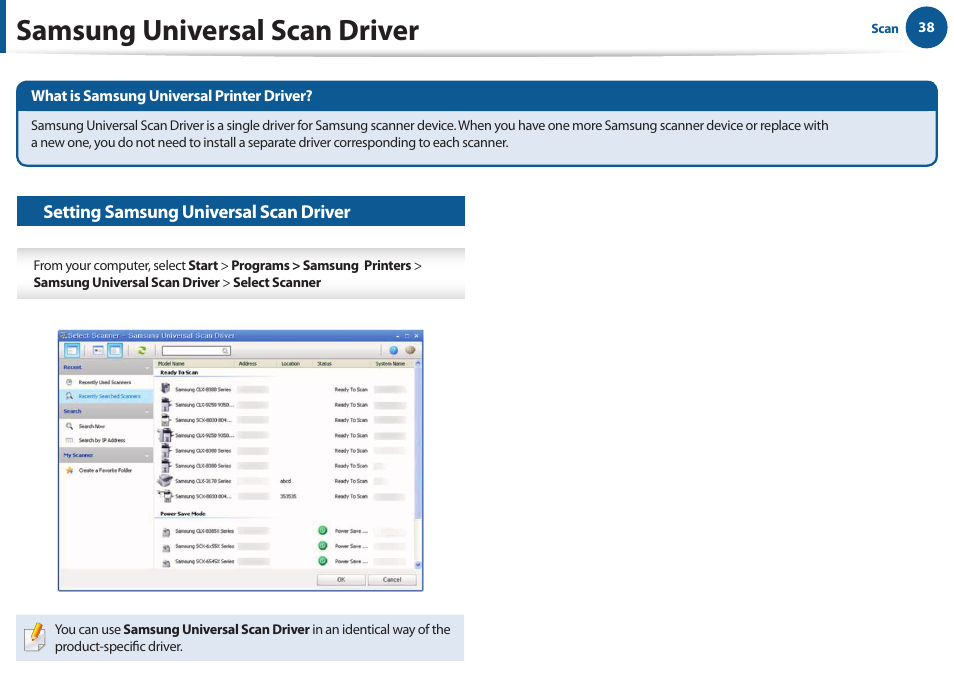Screen dimensions: 954x677
Task: Click the brown globe icon beside help
Action: tap(410, 350)
